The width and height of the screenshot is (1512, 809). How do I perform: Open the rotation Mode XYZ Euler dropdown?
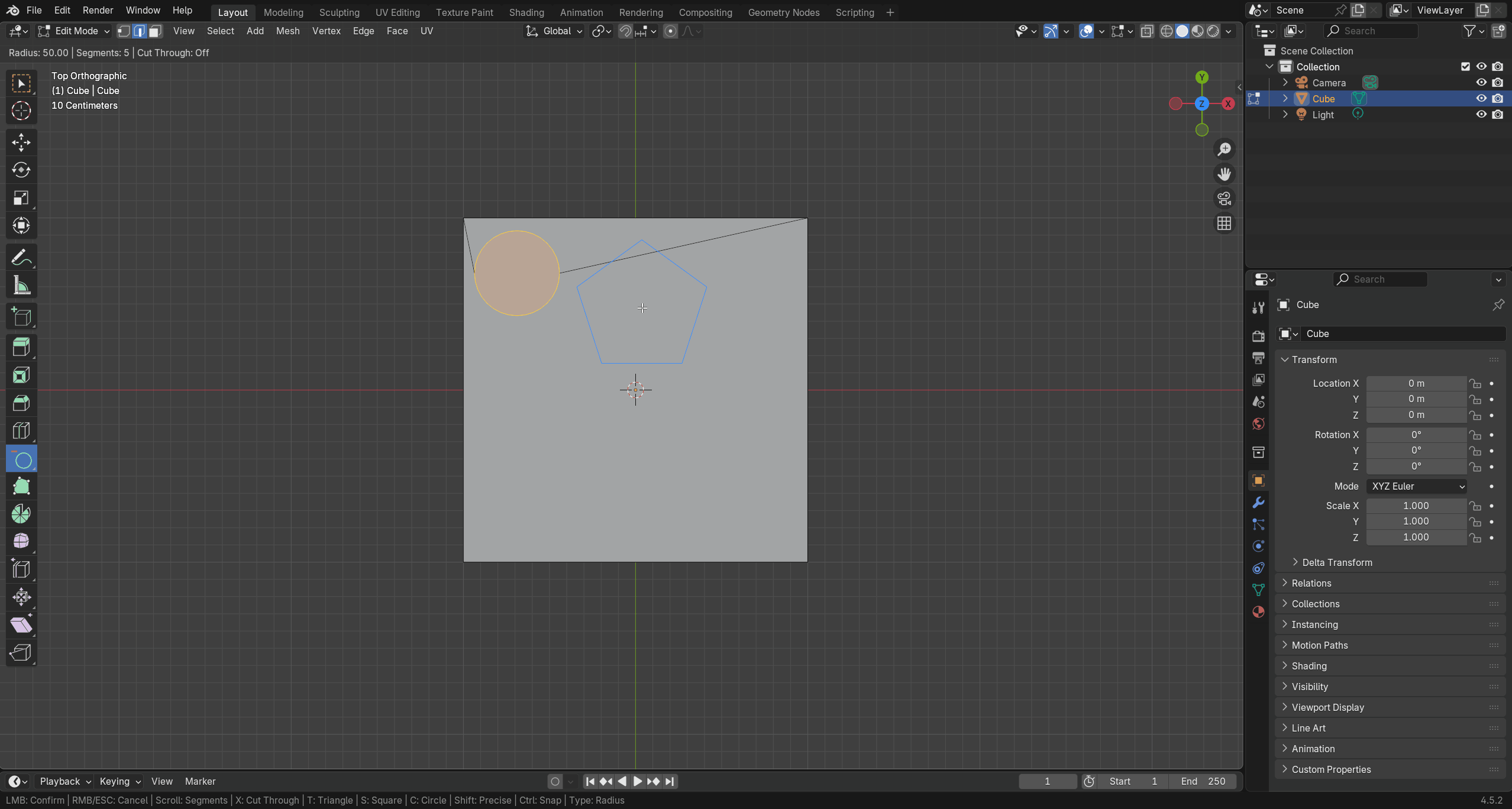click(1417, 486)
